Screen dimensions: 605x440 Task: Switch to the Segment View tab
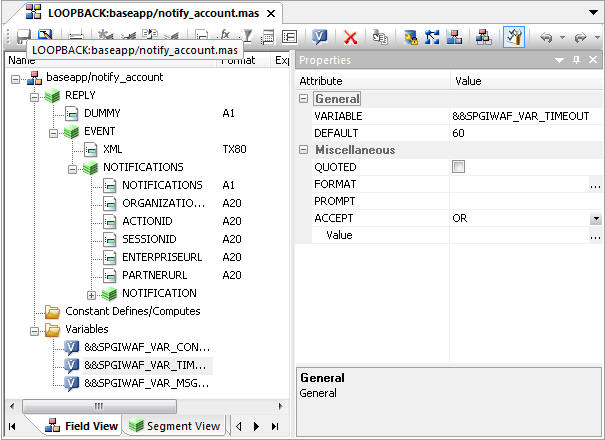pos(174,426)
